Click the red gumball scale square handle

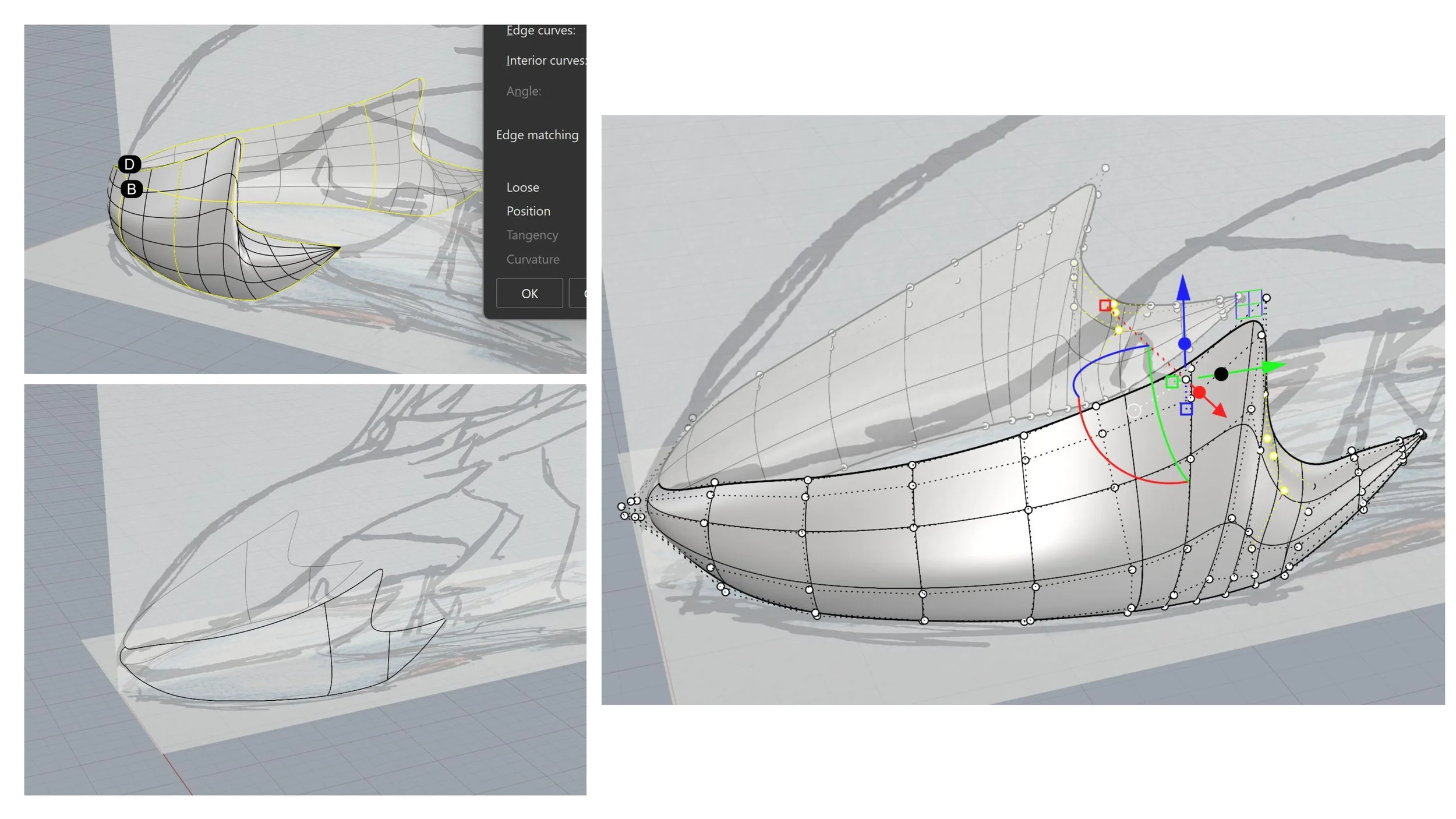coord(1105,305)
